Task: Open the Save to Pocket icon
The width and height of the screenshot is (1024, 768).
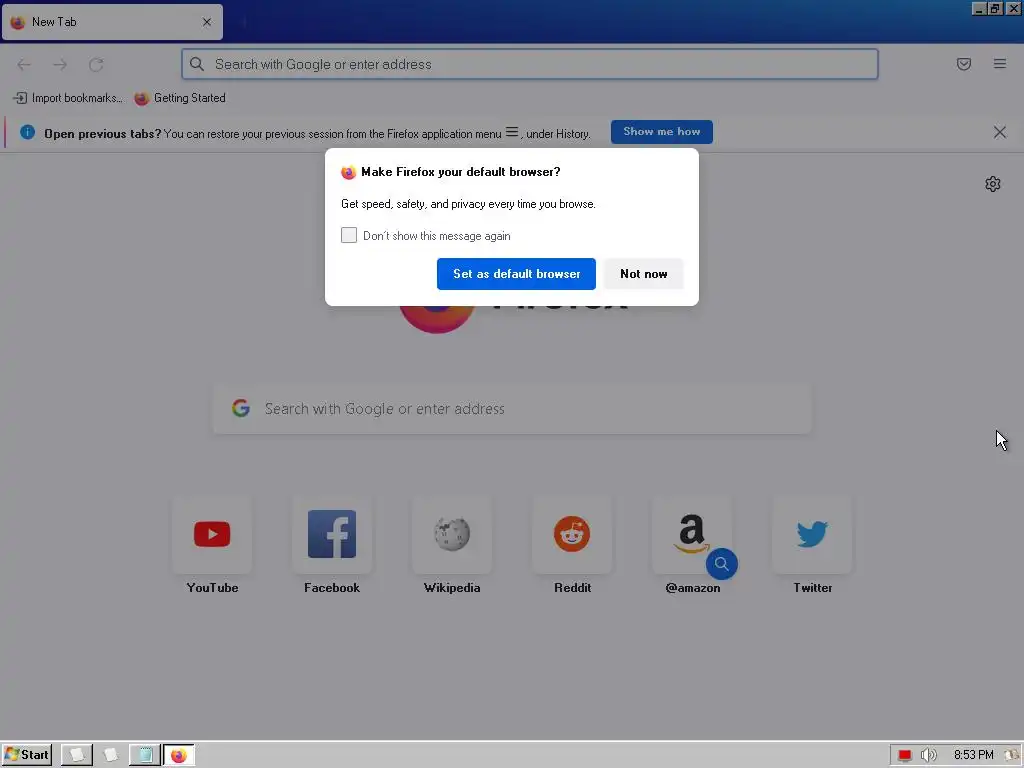Action: 963,64
